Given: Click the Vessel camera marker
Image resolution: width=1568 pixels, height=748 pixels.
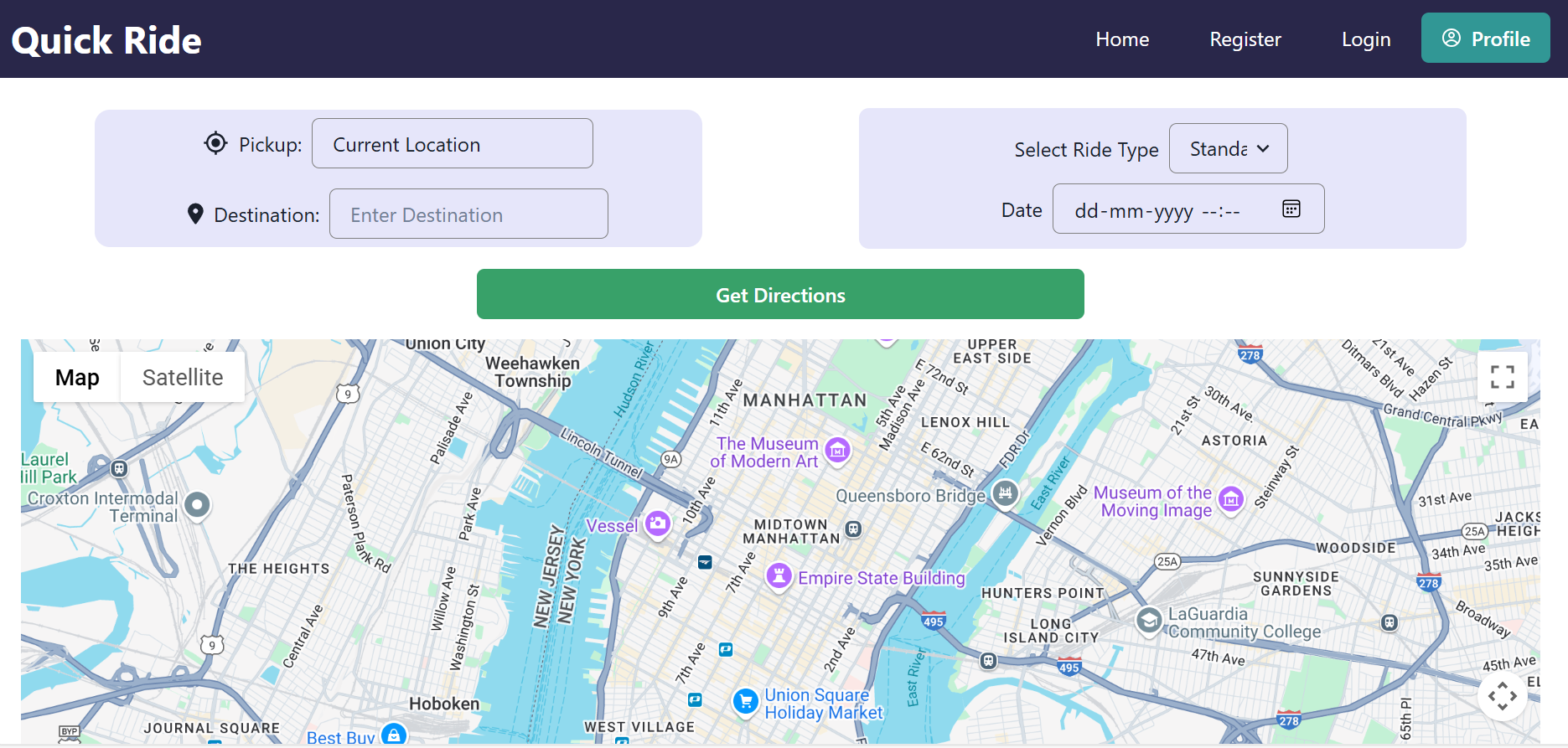Looking at the screenshot, I should [x=658, y=524].
